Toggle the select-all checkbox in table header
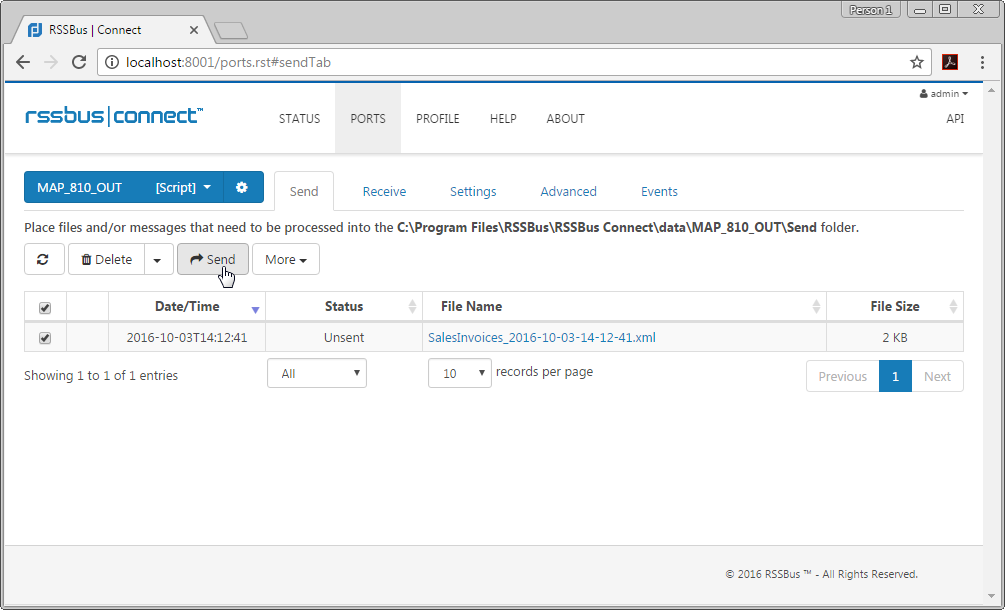The image size is (1005, 610). [x=45, y=308]
